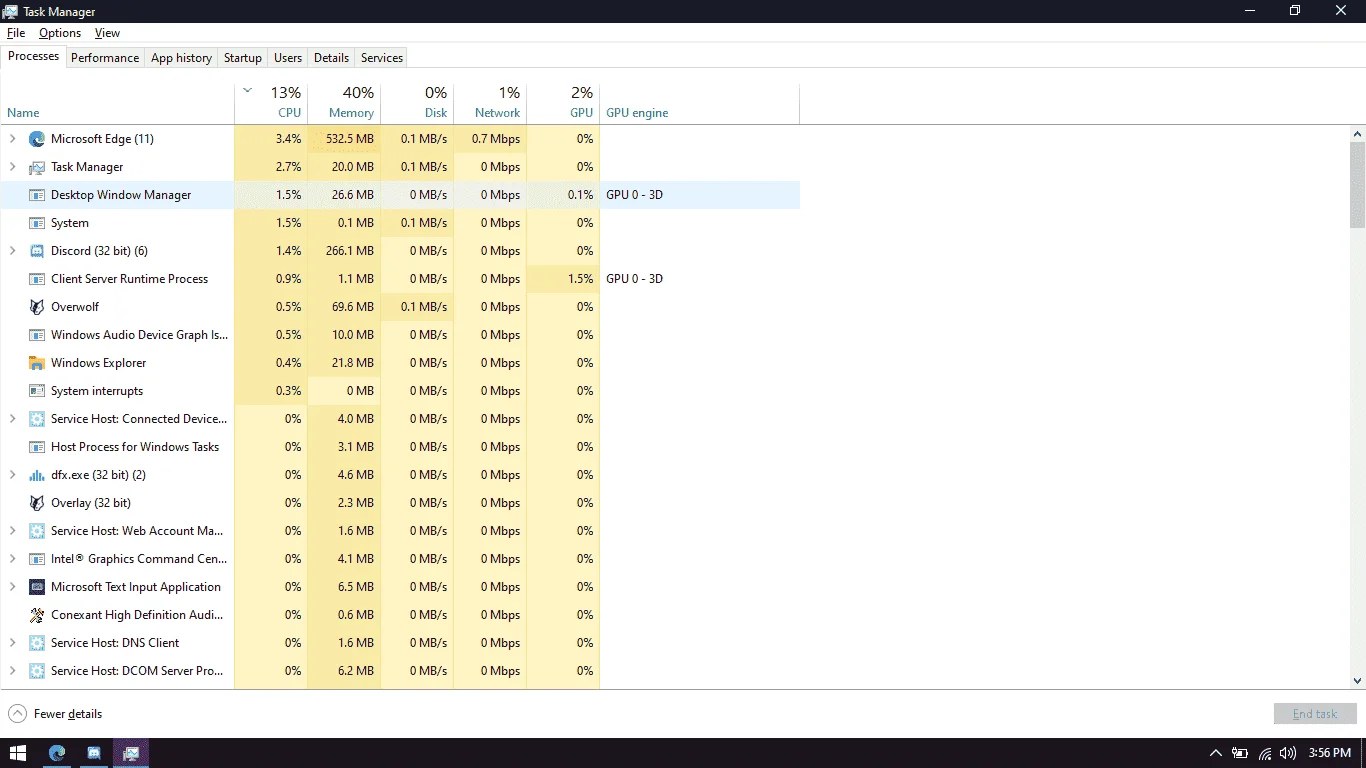Click the Host Process for Windows Tasks icon
This screenshot has width=1366, height=768.
coord(37,447)
